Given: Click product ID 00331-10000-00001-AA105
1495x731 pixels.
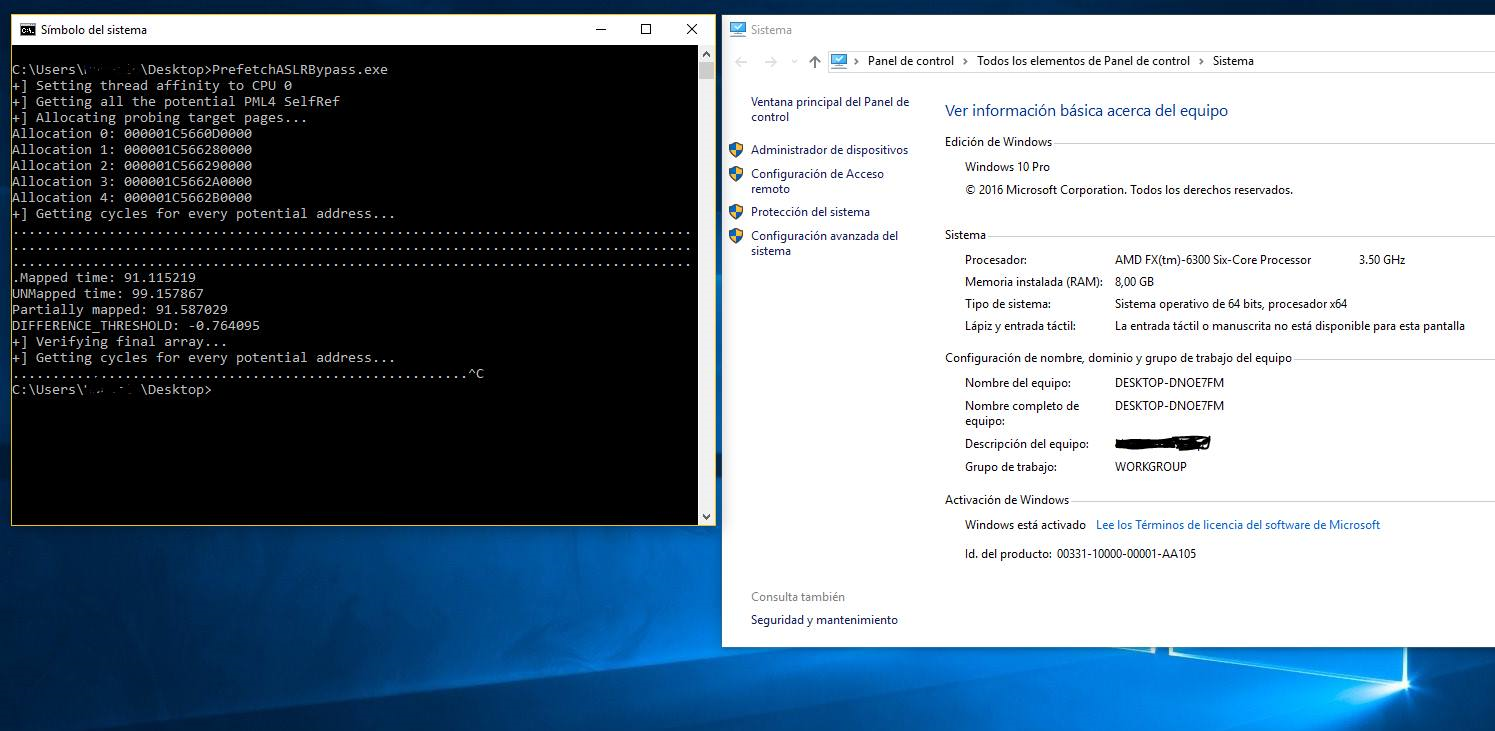Looking at the screenshot, I should pyautogui.click(x=1126, y=554).
